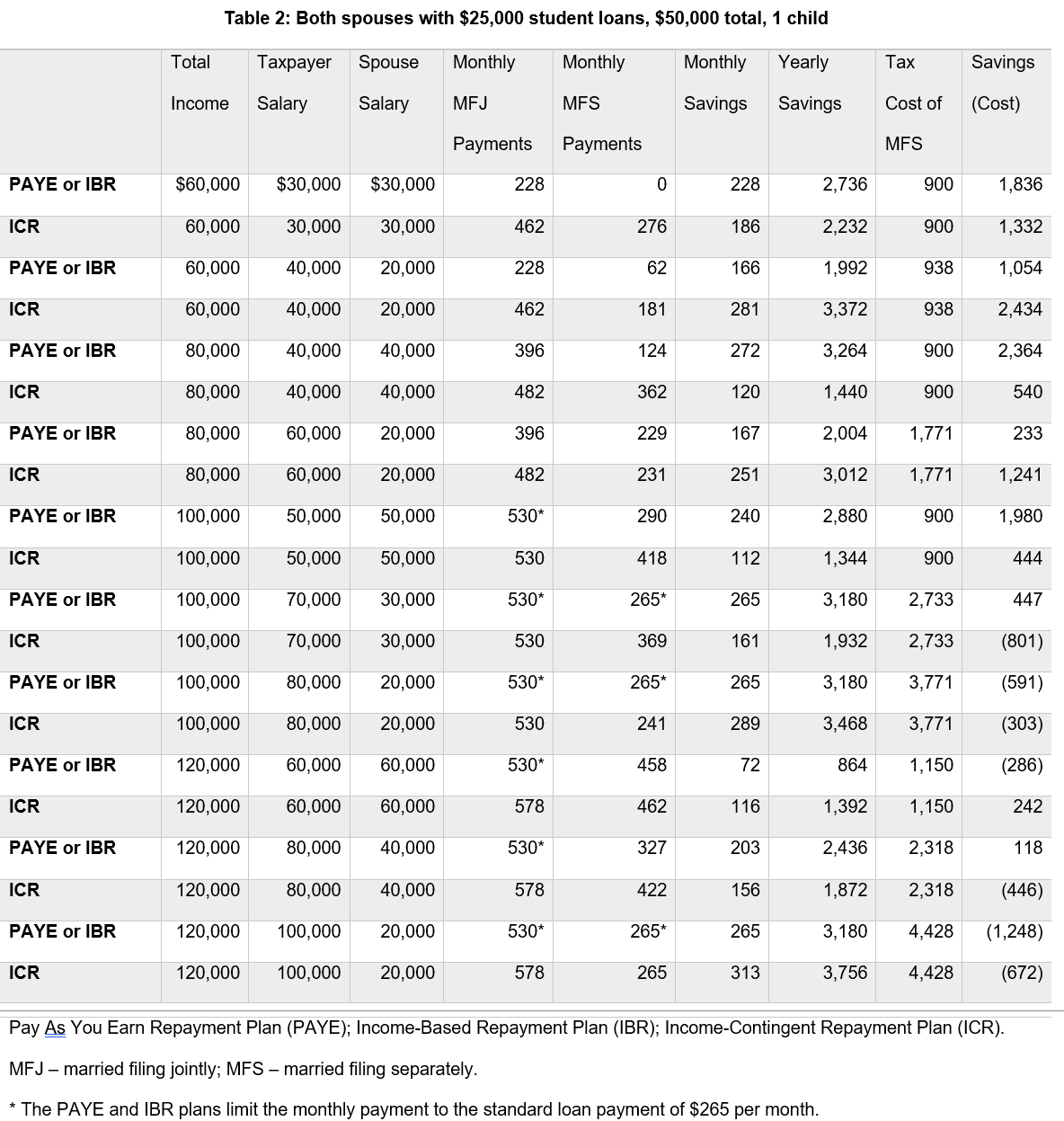Click the Taxpayer Salary column header
1064x1121 pixels.
294,83
